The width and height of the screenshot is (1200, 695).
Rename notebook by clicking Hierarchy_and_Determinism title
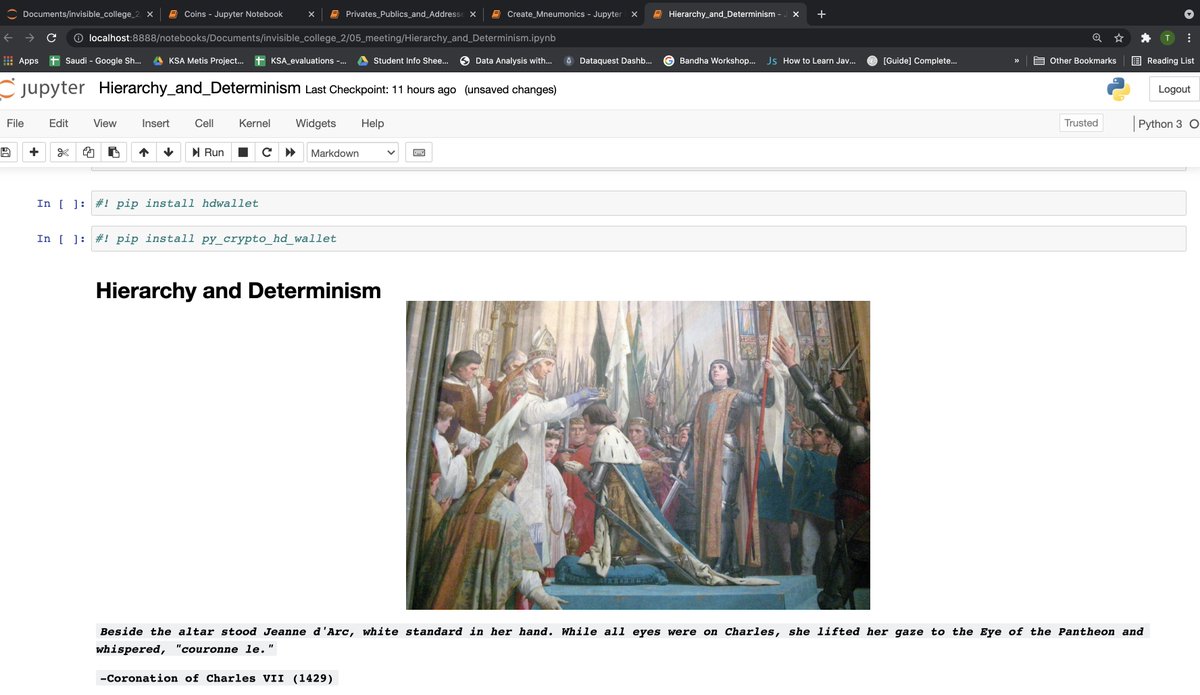coord(200,88)
